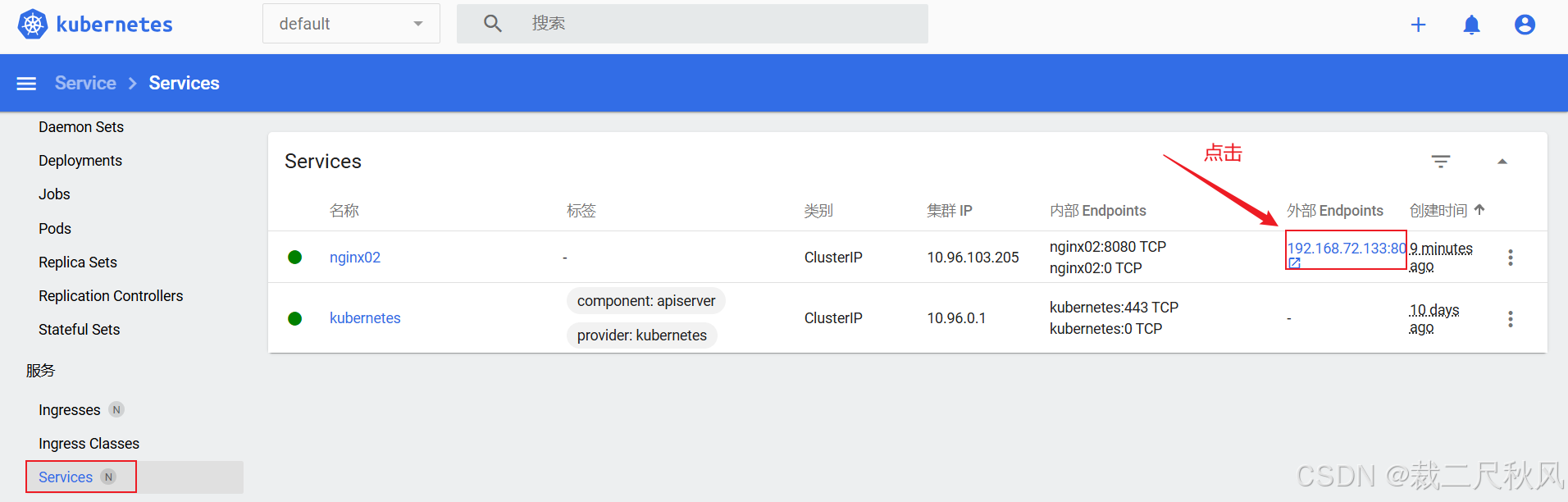Click the Services table filter icon
Screen dimensions: 1568x502
(1441, 161)
